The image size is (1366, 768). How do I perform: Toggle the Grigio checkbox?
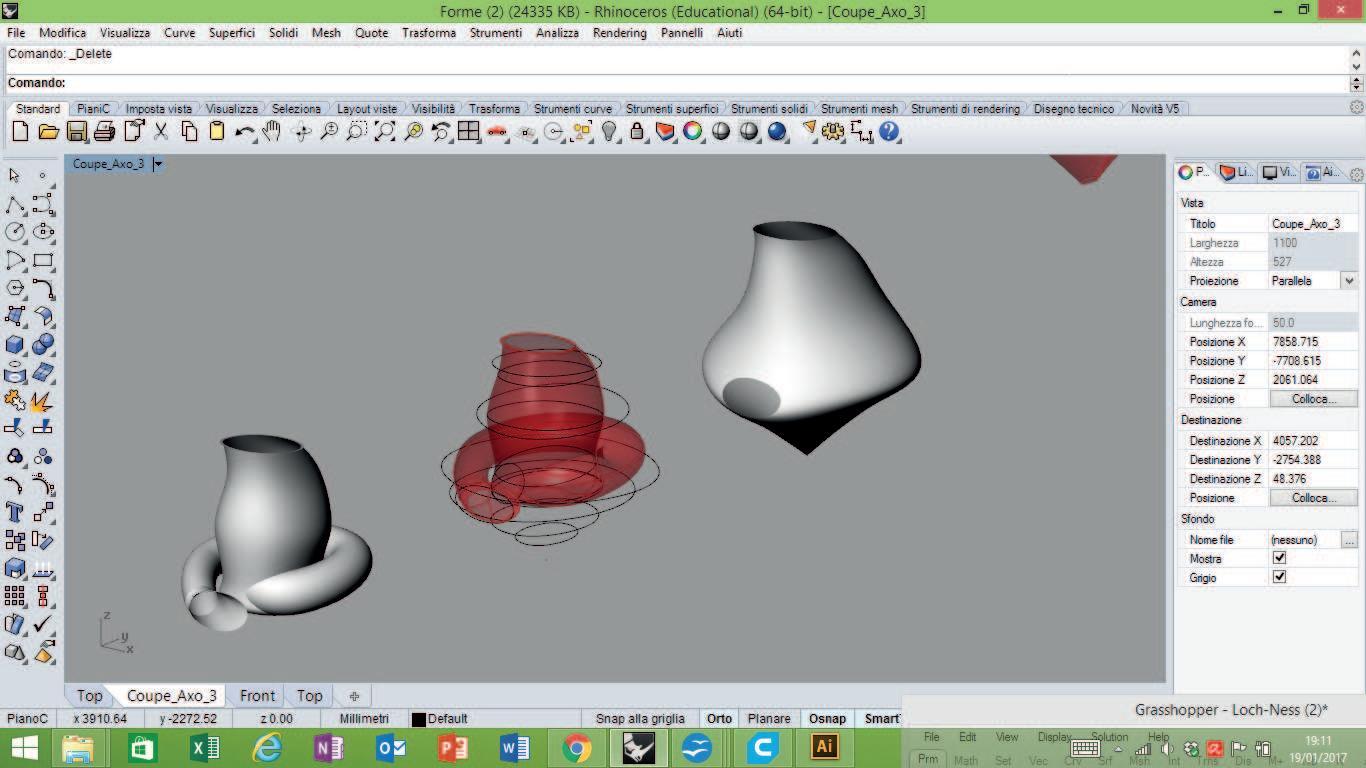pyautogui.click(x=1279, y=577)
